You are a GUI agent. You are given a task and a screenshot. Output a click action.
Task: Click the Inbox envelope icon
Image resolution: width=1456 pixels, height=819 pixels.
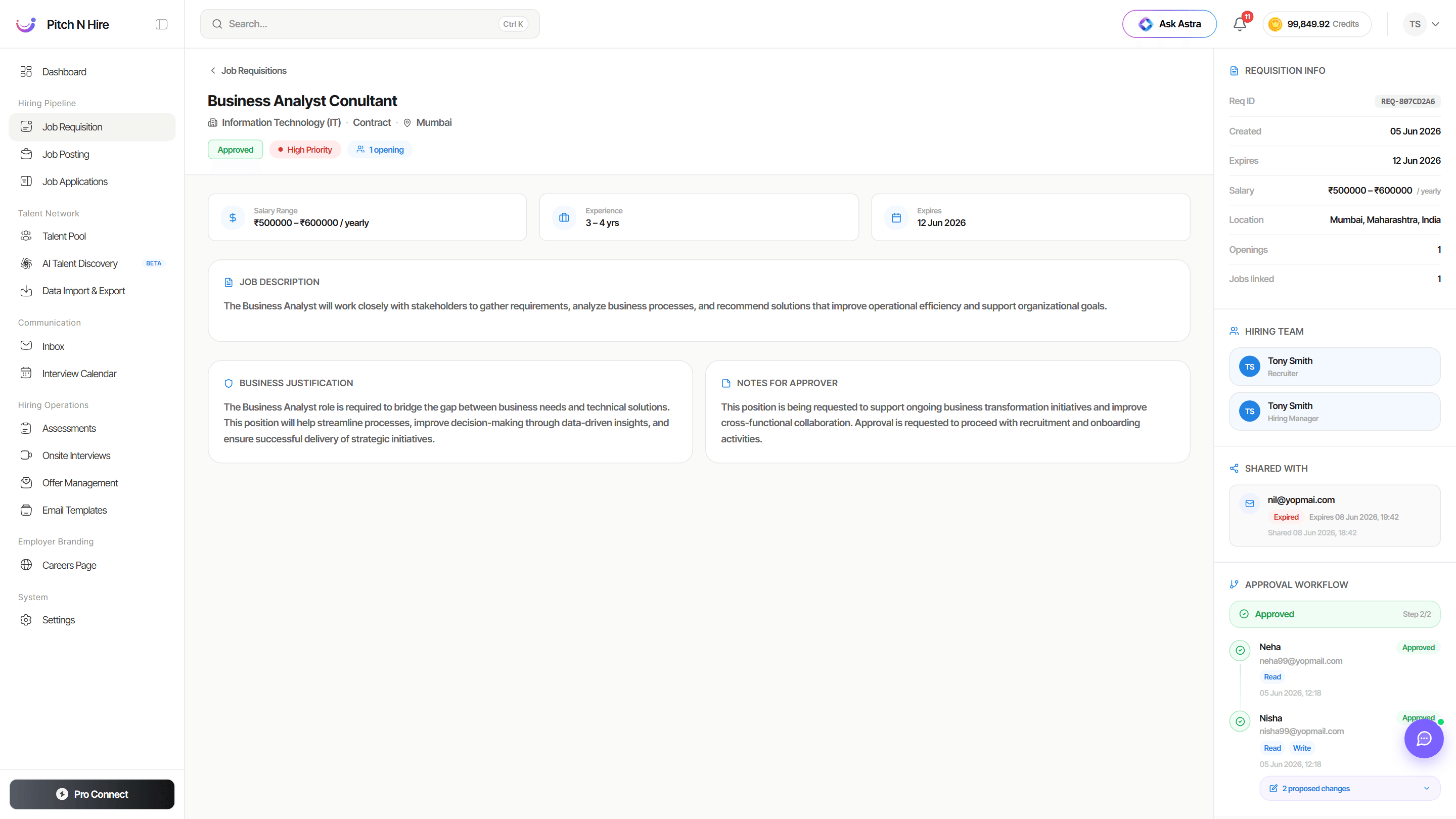click(26, 346)
